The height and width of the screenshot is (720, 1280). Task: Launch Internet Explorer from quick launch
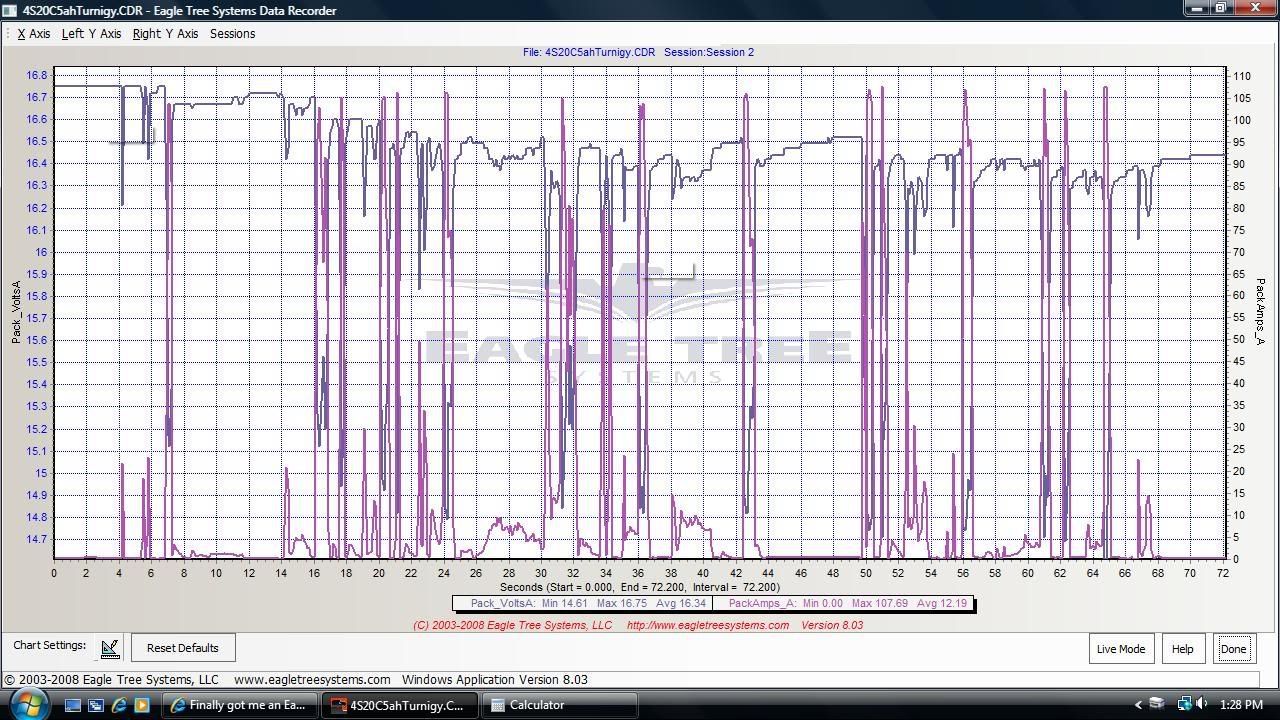[119, 705]
